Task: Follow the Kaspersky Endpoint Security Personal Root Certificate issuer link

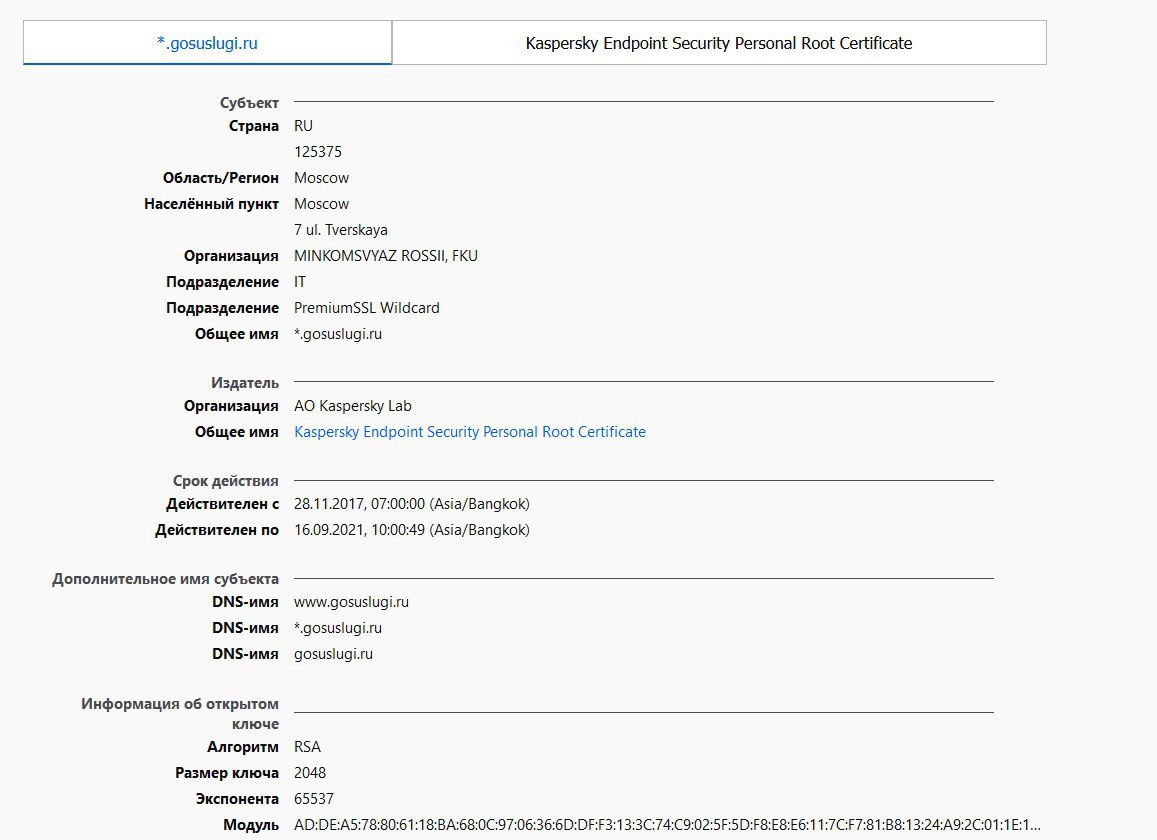Action: (x=469, y=432)
